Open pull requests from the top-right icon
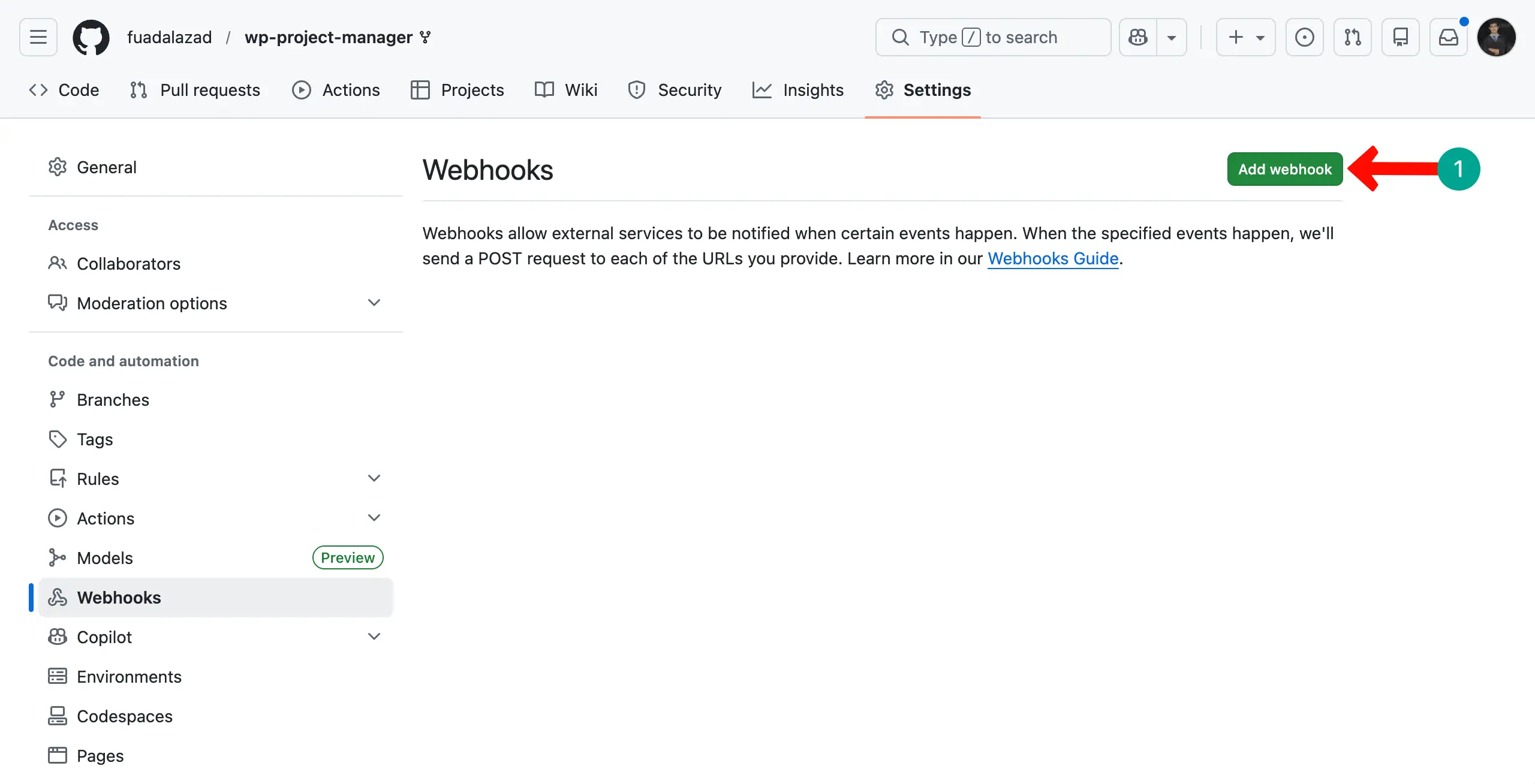Image resolution: width=1535 pixels, height=784 pixels. pyautogui.click(x=1353, y=37)
